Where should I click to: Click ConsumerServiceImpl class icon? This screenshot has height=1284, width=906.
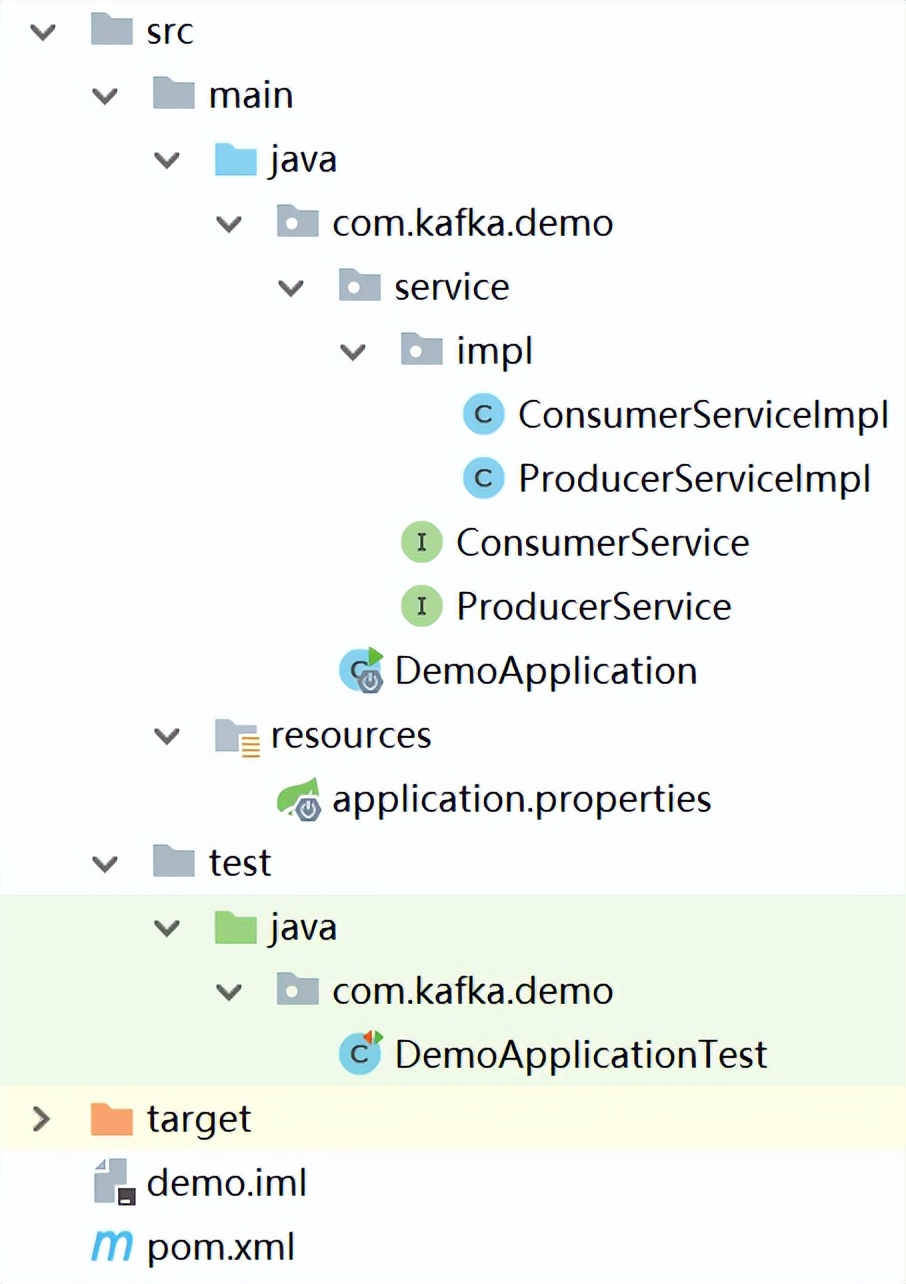point(484,415)
